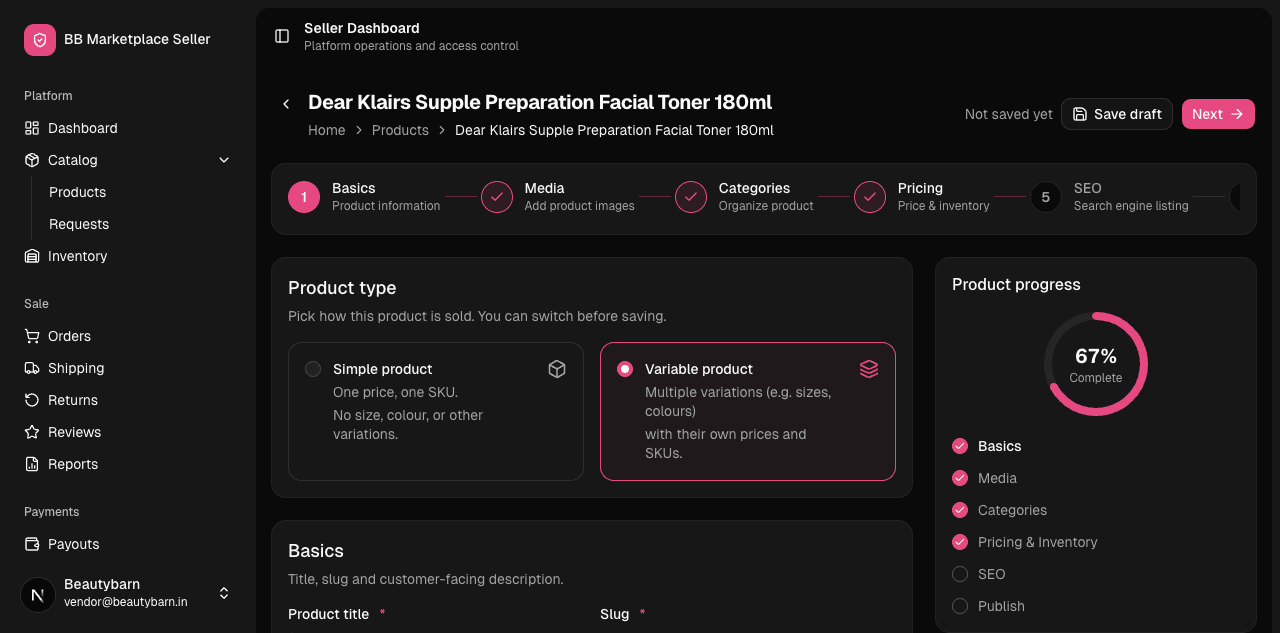The width and height of the screenshot is (1280, 633).
Task: Follow the Products breadcrumb link
Action: [x=400, y=130]
